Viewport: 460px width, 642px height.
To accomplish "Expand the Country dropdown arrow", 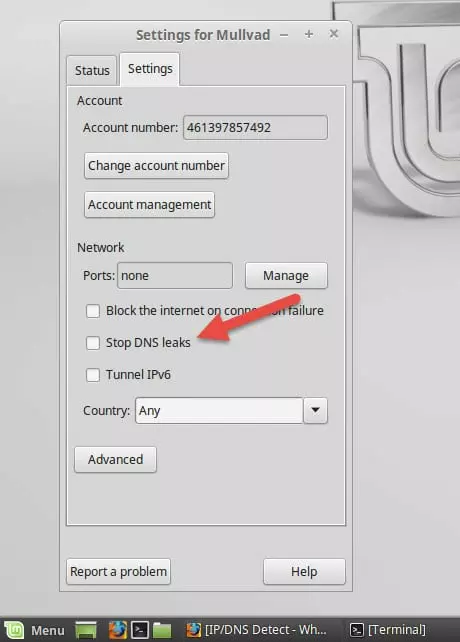I will (x=315, y=410).
